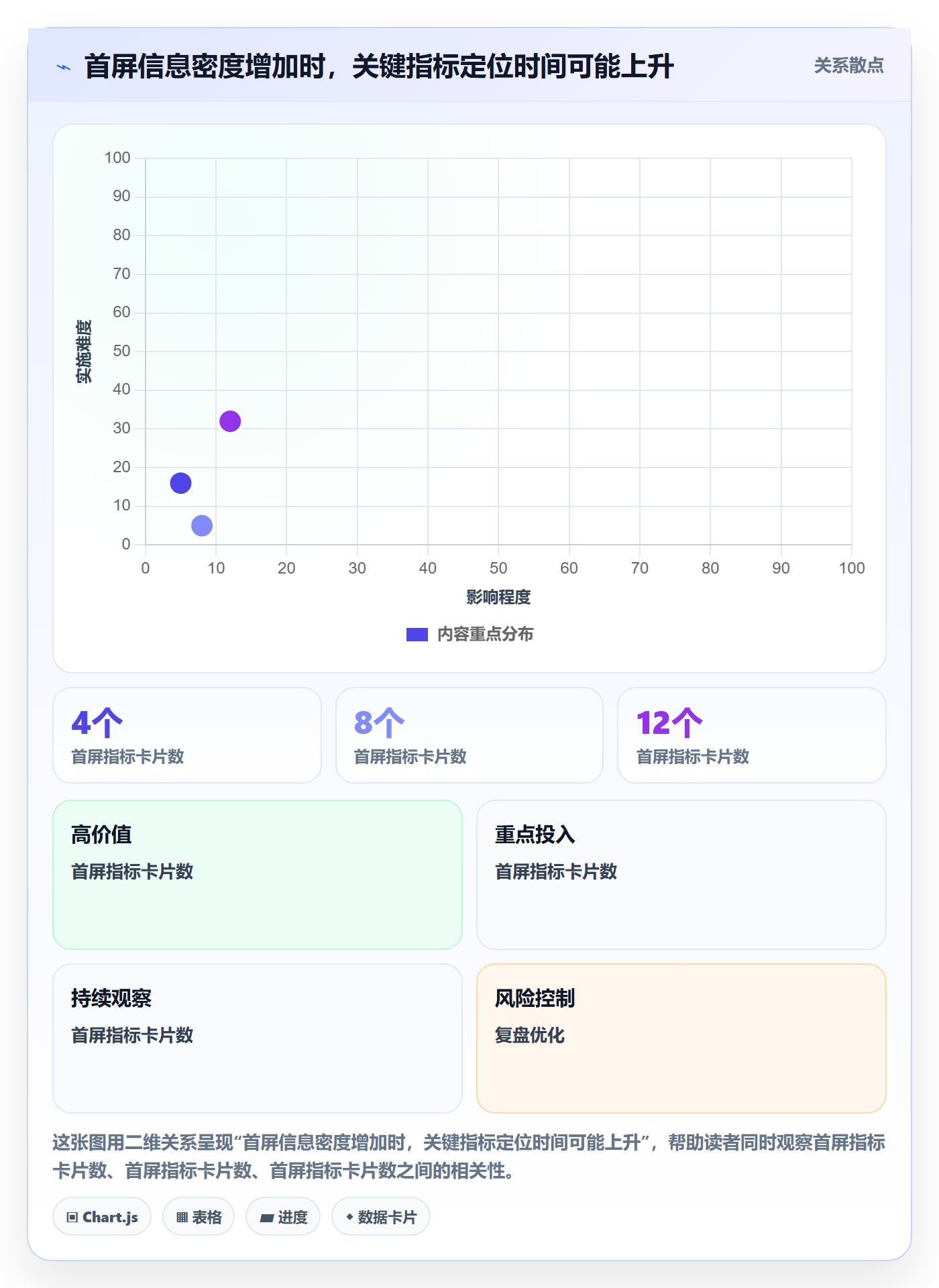Image resolution: width=939 pixels, height=1288 pixels.
Task: Open the 4个 metric card
Action: coord(187,735)
